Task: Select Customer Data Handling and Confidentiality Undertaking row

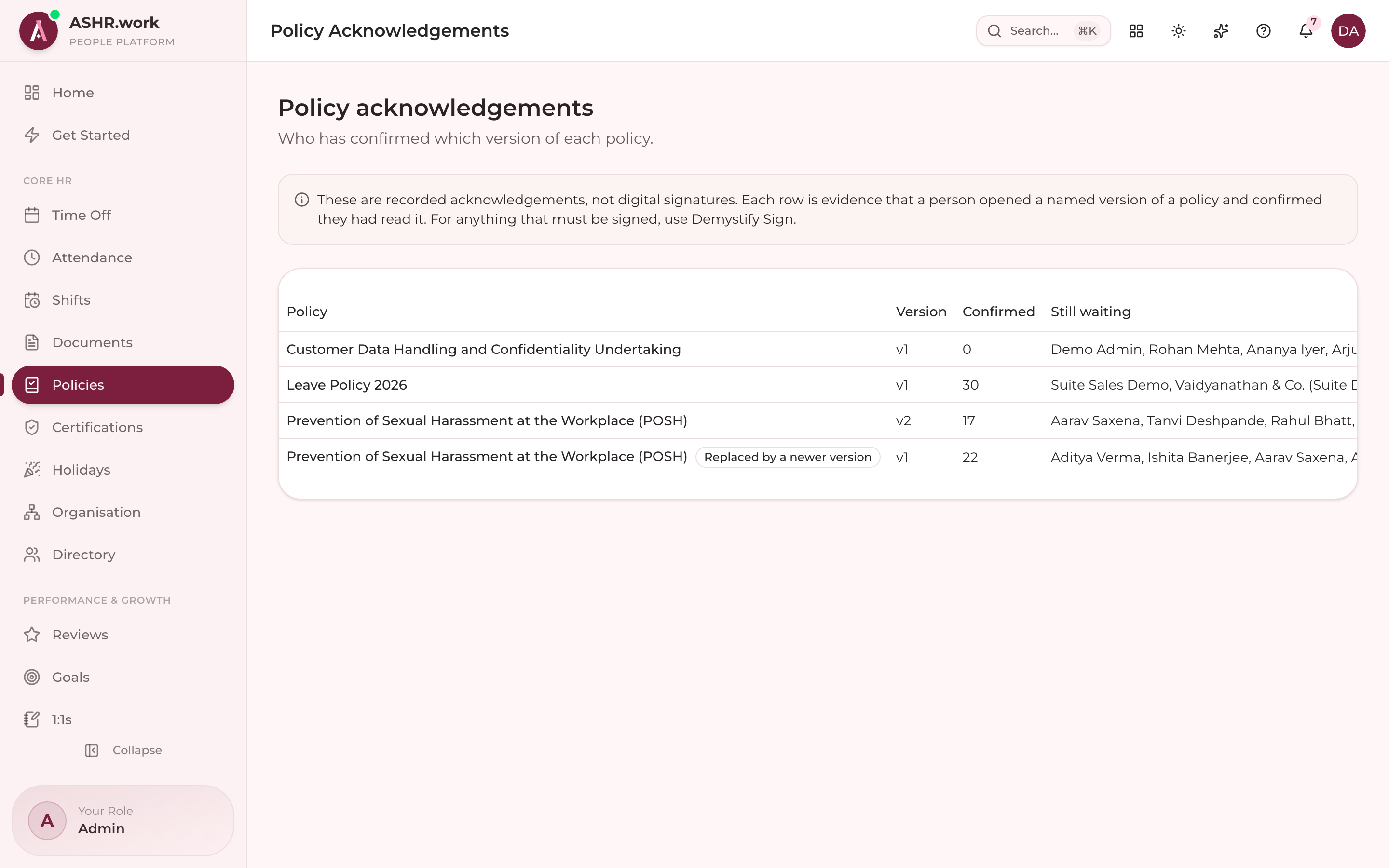Action: (x=817, y=350)
